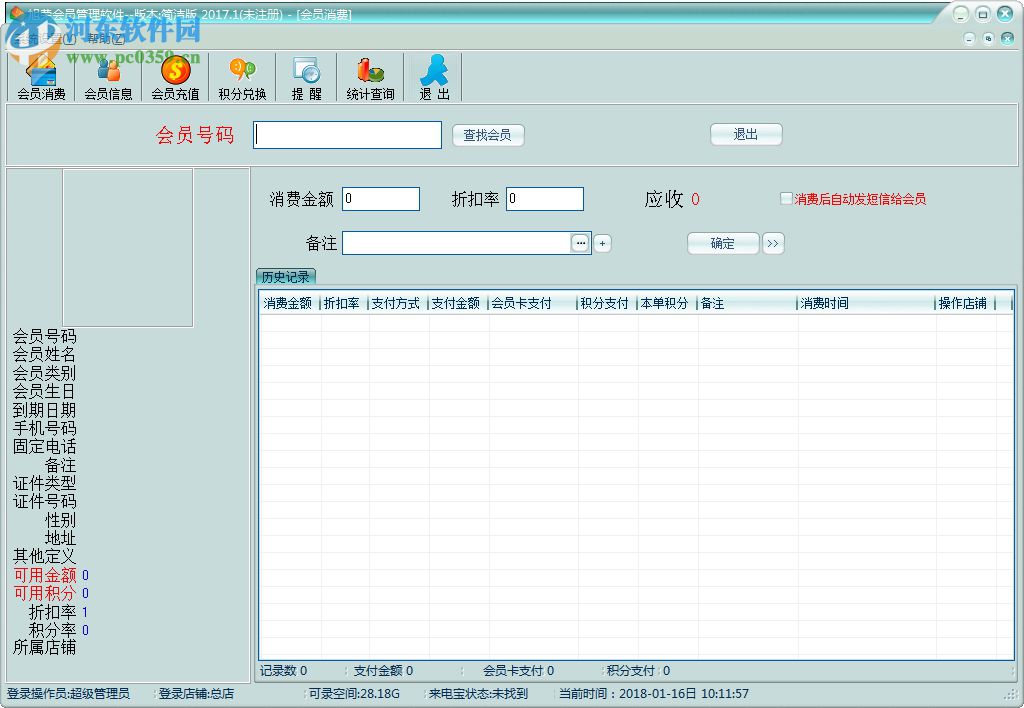Viewport: 1024px width, 708px height.
Task: Select the 会员消费 toolbar icon
Action: (39, 76)
